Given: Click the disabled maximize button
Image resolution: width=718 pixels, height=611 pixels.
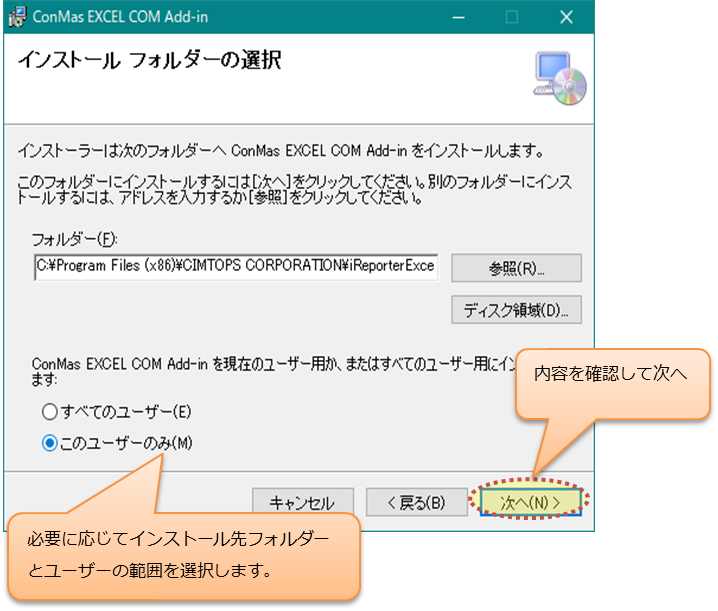Looking at the screenshot, I should [x=512, y=17].
